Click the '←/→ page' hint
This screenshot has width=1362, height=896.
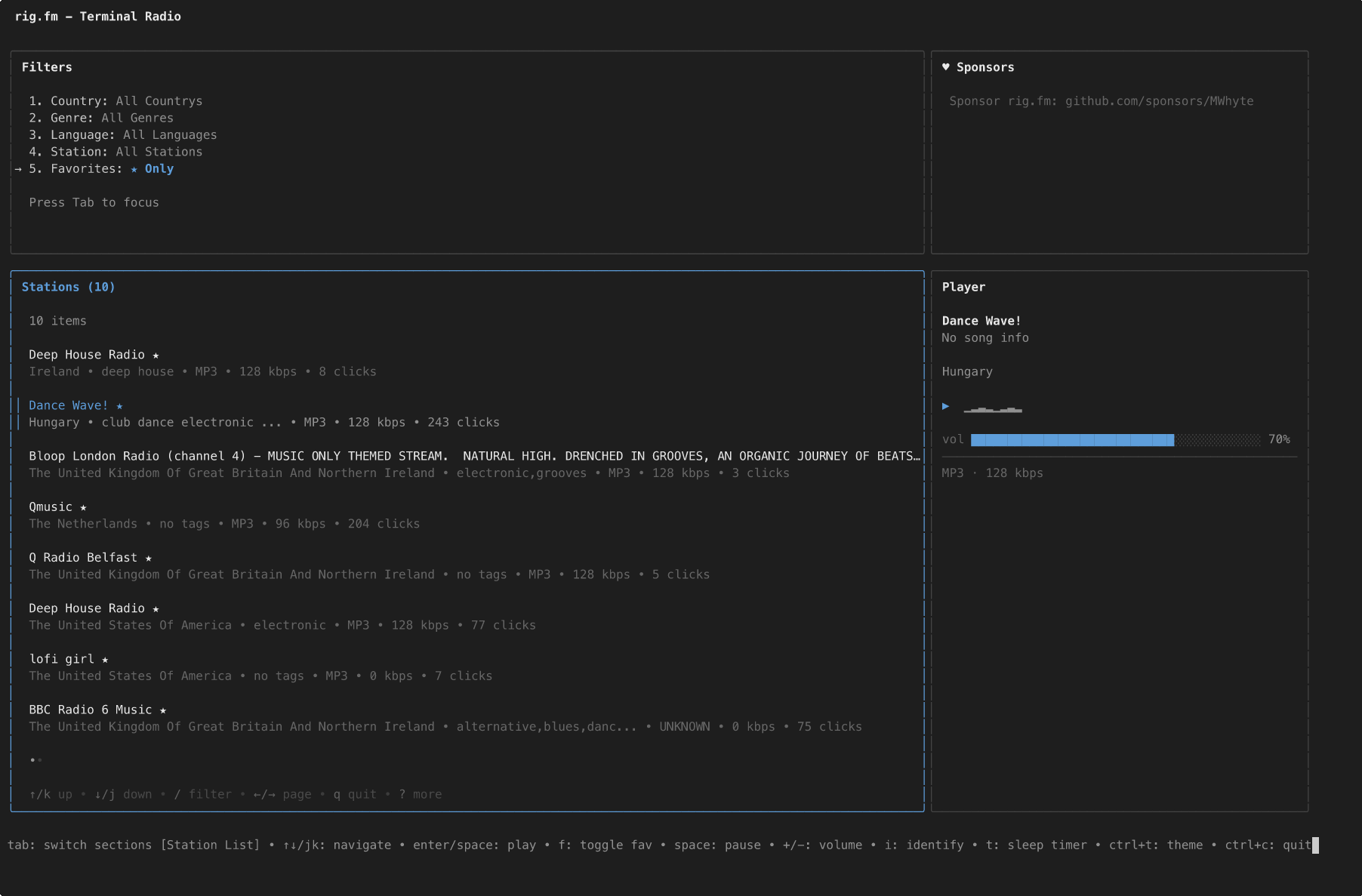[x=282, y=795]
